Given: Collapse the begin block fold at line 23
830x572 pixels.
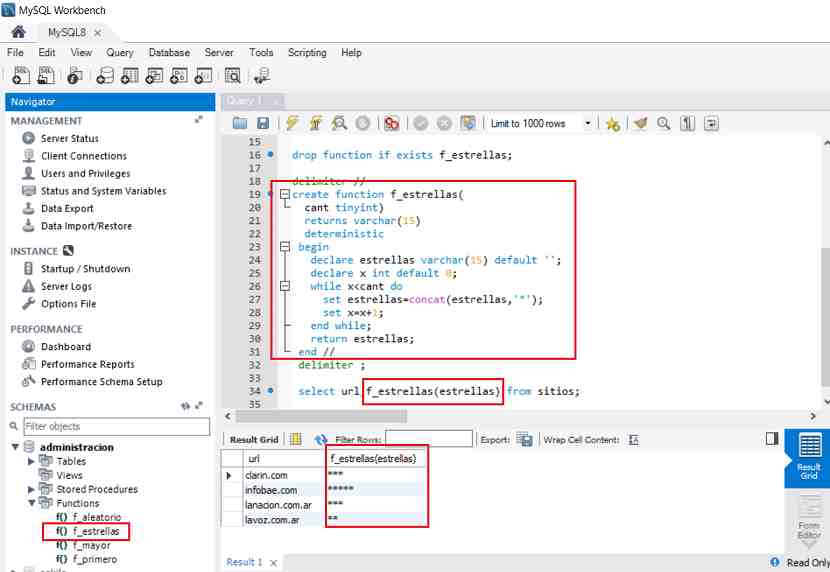Looking at the screenshot, I should [x=285, y=247].
